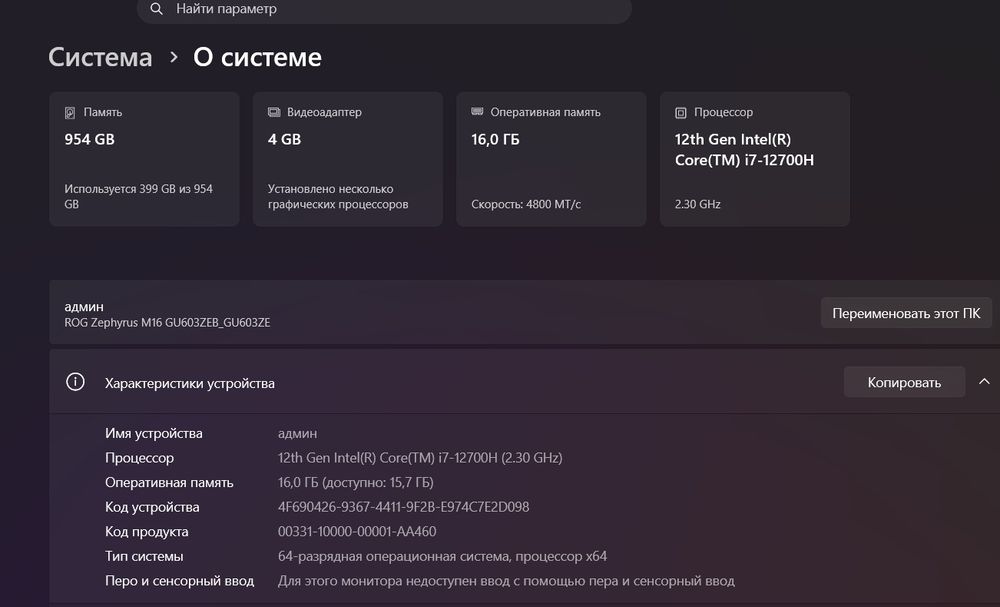Open the 'Память' storage card
1000x607 pixels.
(x=144, y=159)
